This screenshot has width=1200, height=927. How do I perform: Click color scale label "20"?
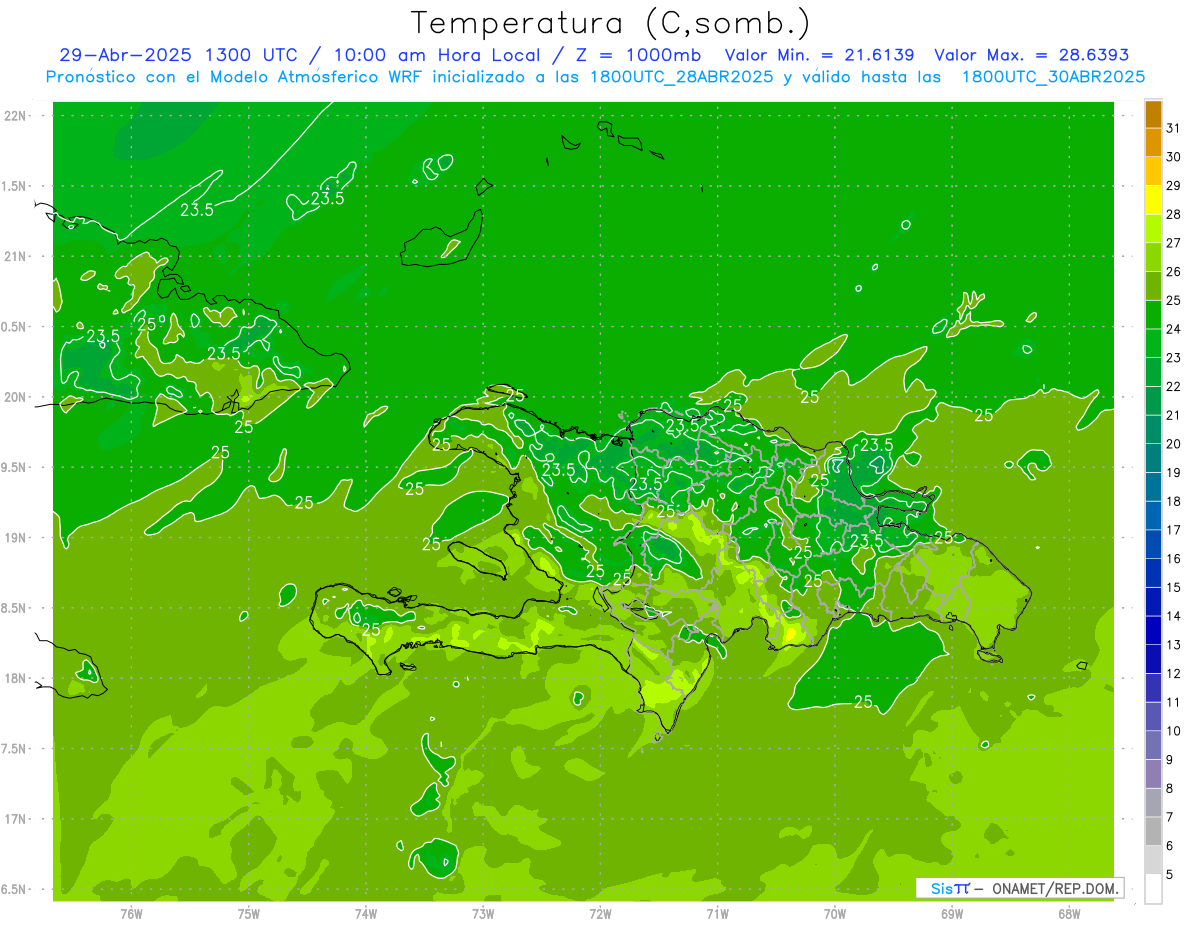coord(1173,444)
